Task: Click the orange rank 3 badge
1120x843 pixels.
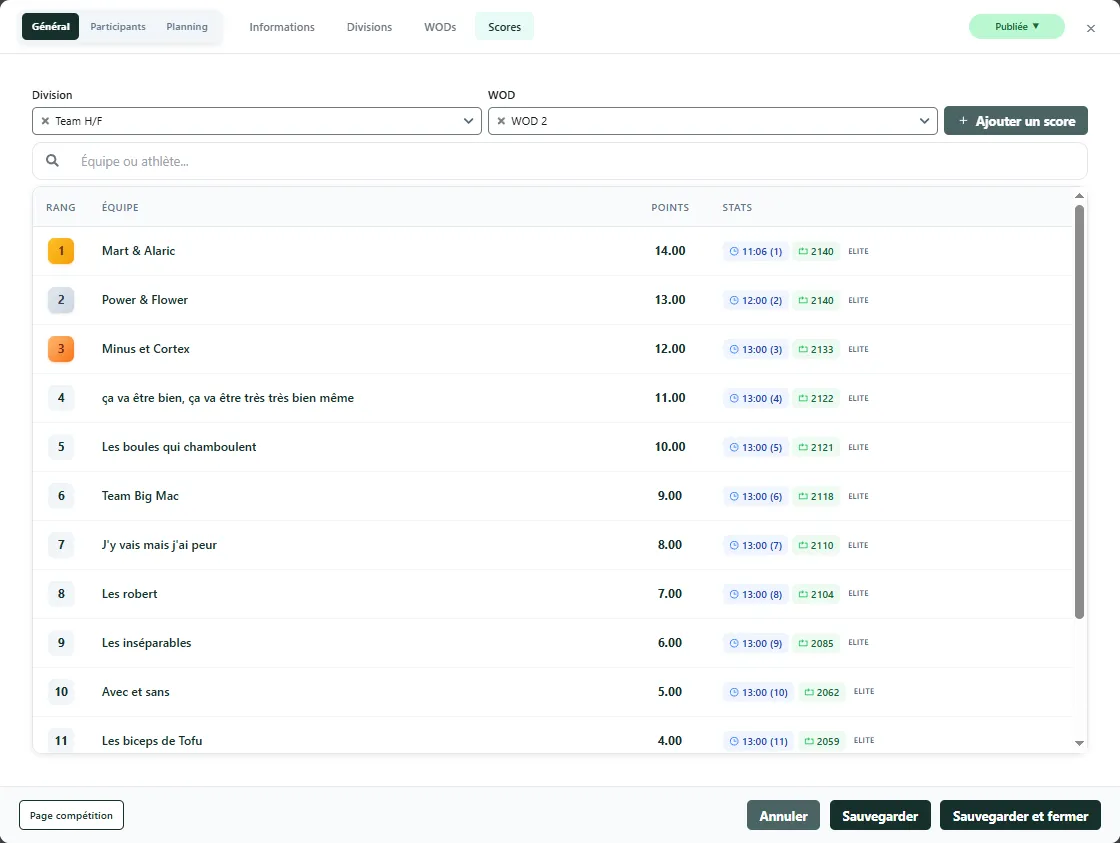Action: 61,349
